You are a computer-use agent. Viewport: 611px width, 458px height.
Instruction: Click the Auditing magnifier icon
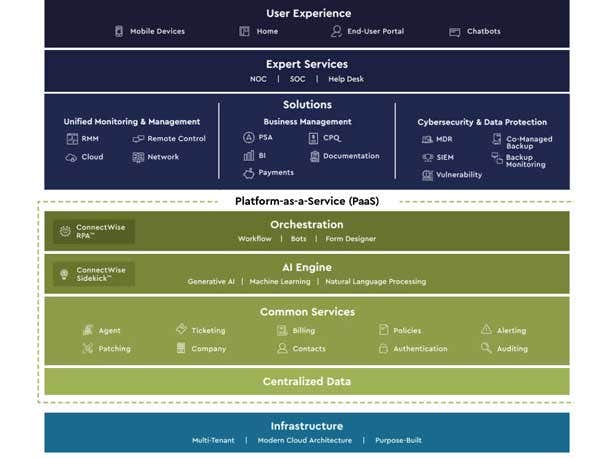click(x=486, y=349)
